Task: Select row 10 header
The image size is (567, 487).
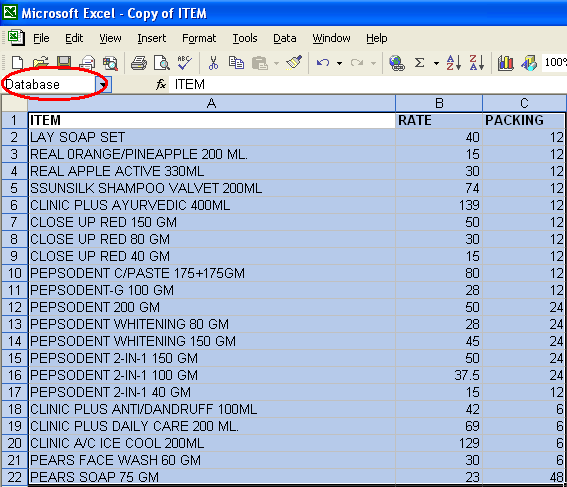Action: pyautogui.click(x=14, y=273)
